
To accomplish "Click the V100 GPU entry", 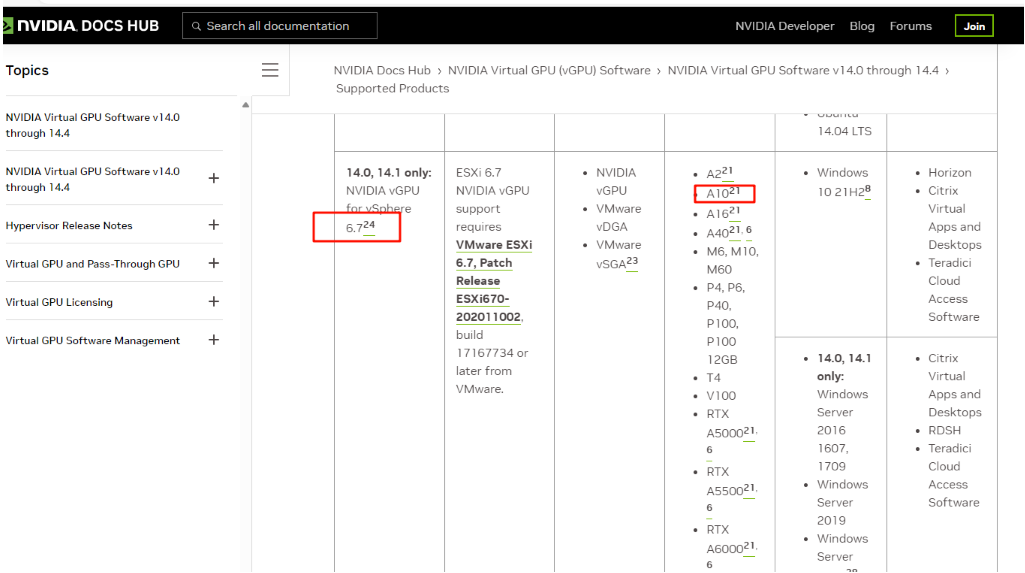I will point(721,396).
